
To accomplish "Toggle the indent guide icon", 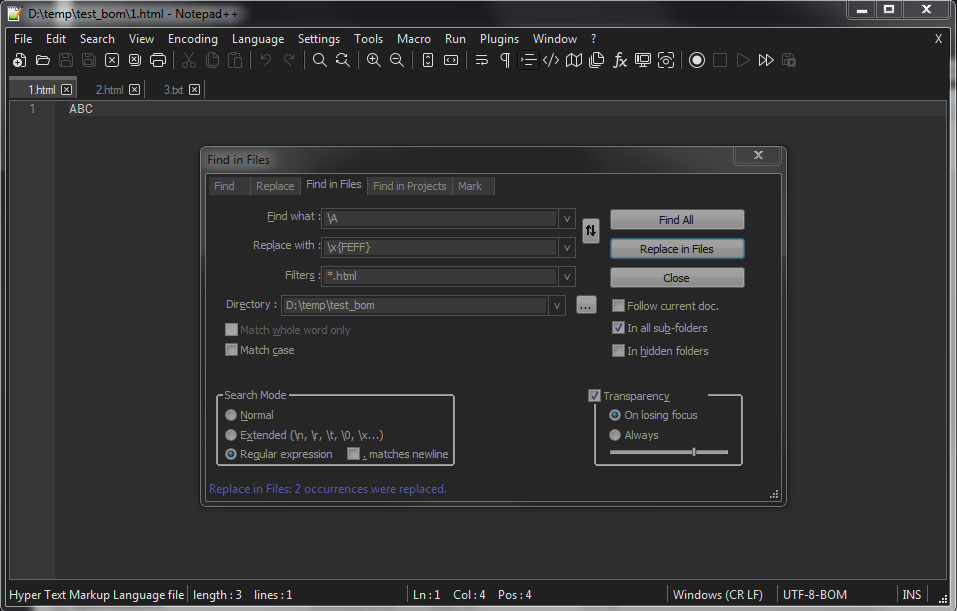I will 528,60.
